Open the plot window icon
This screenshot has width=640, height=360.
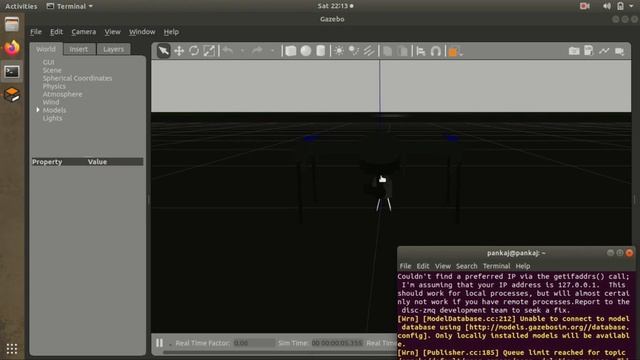coord(604,51)
